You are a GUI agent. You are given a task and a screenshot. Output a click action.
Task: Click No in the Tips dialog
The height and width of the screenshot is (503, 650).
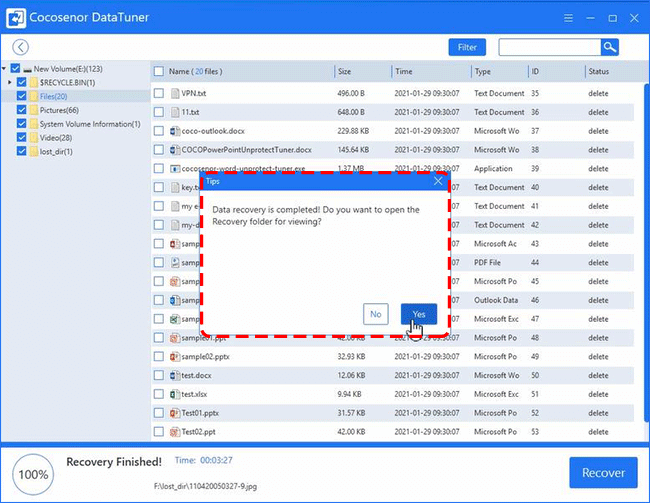(x=376, y=314)
